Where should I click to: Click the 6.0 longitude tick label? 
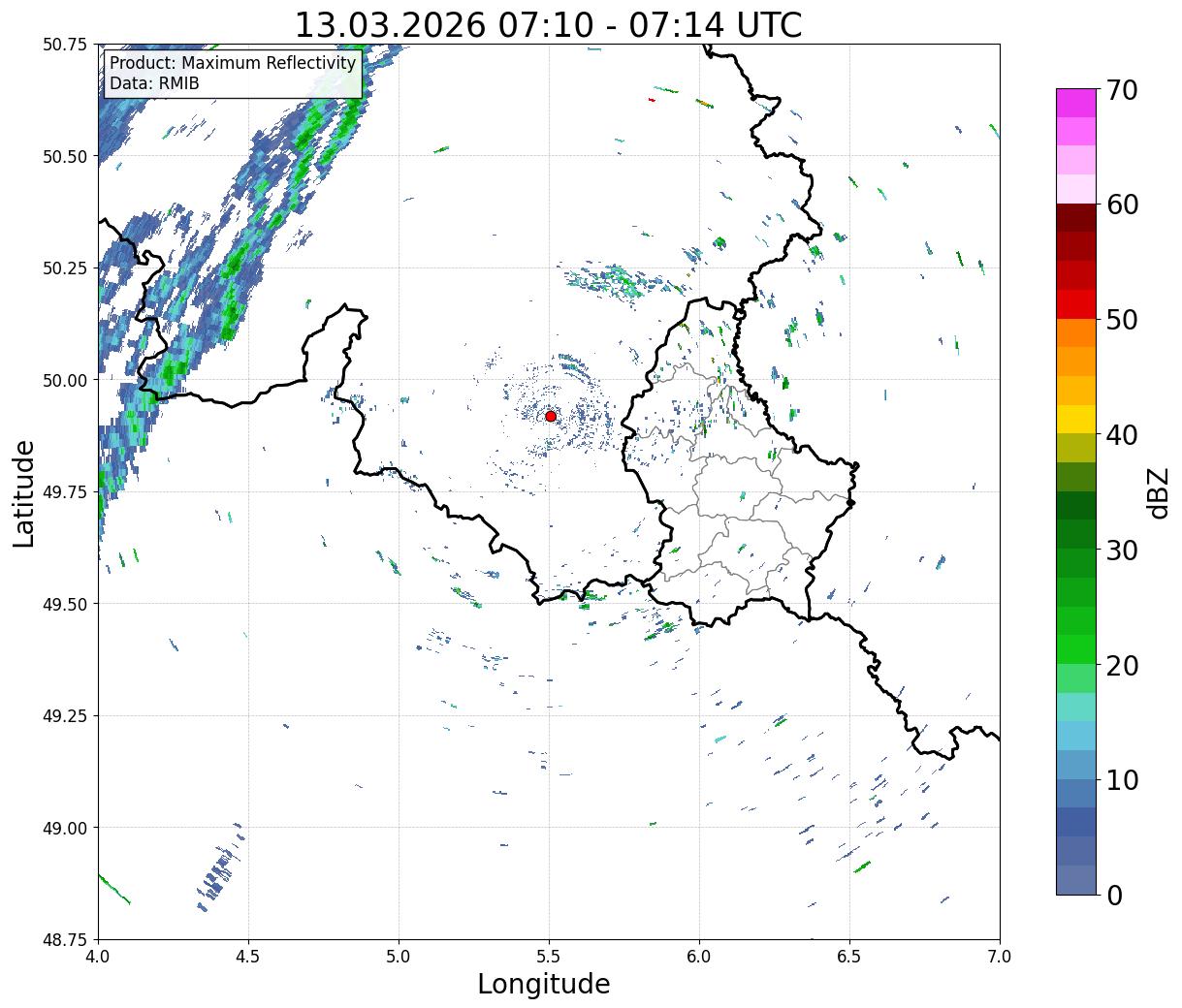(x=699, y=957)
